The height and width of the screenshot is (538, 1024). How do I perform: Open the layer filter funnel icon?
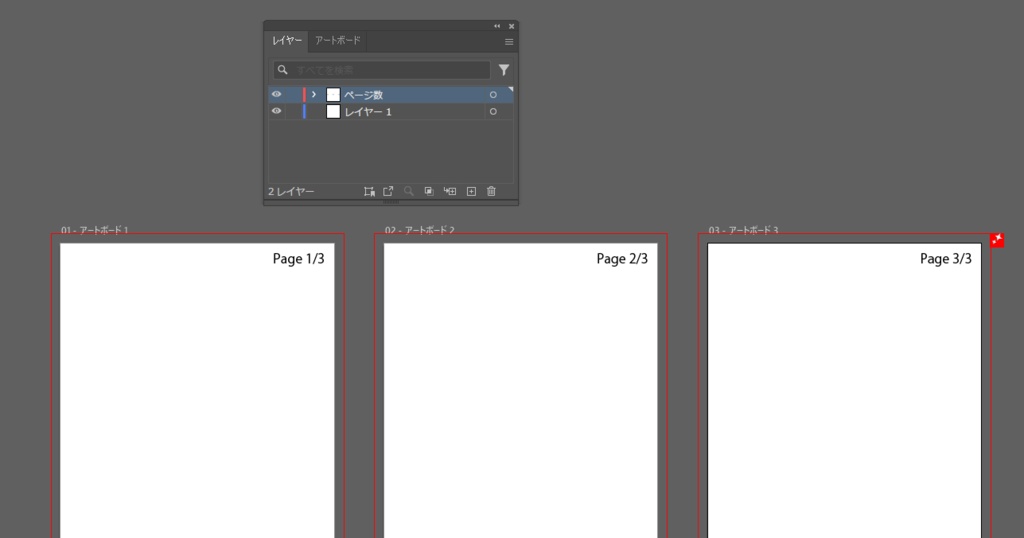click(504, 70)
